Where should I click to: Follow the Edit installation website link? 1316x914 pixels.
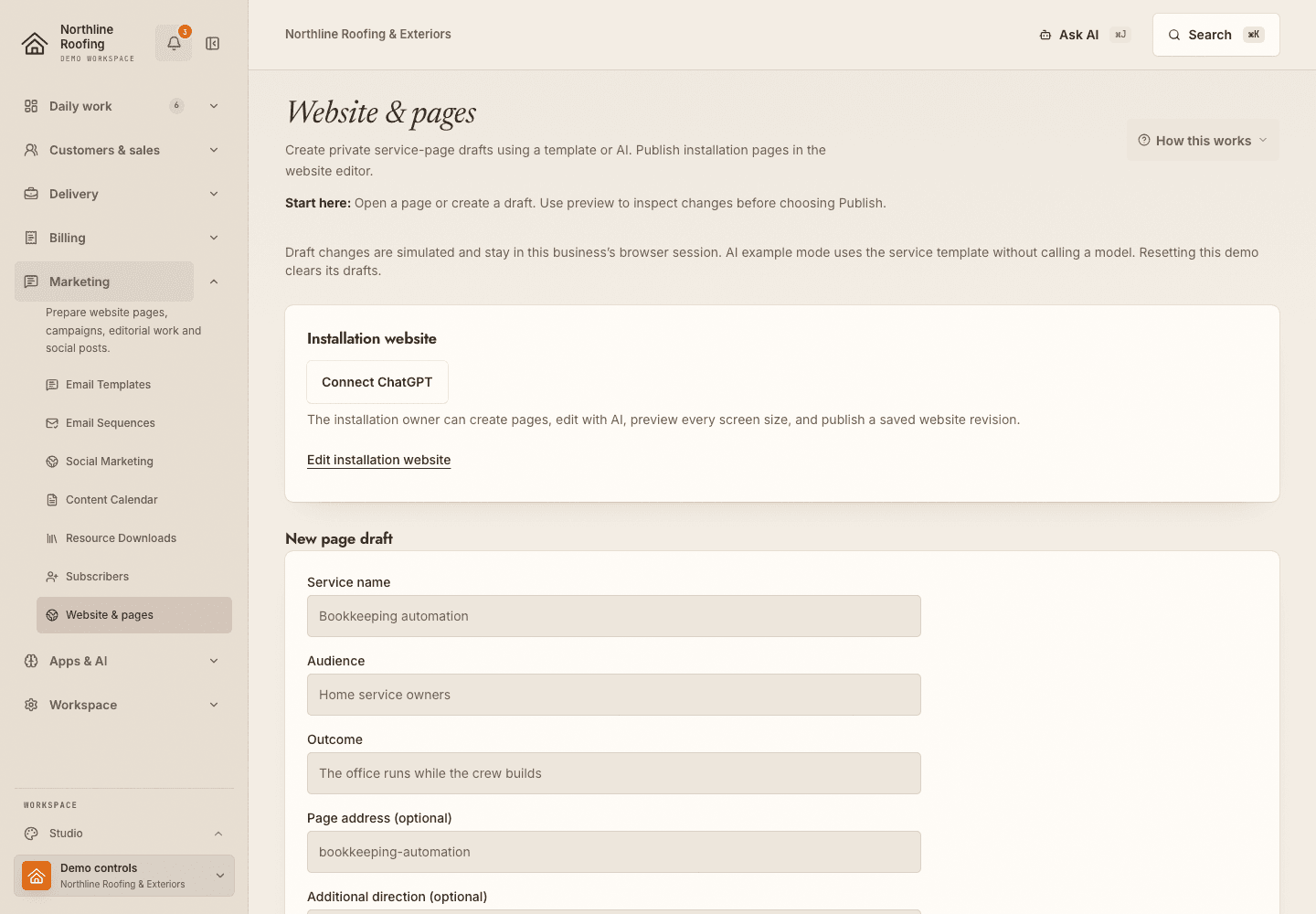(x=378, y=460)
